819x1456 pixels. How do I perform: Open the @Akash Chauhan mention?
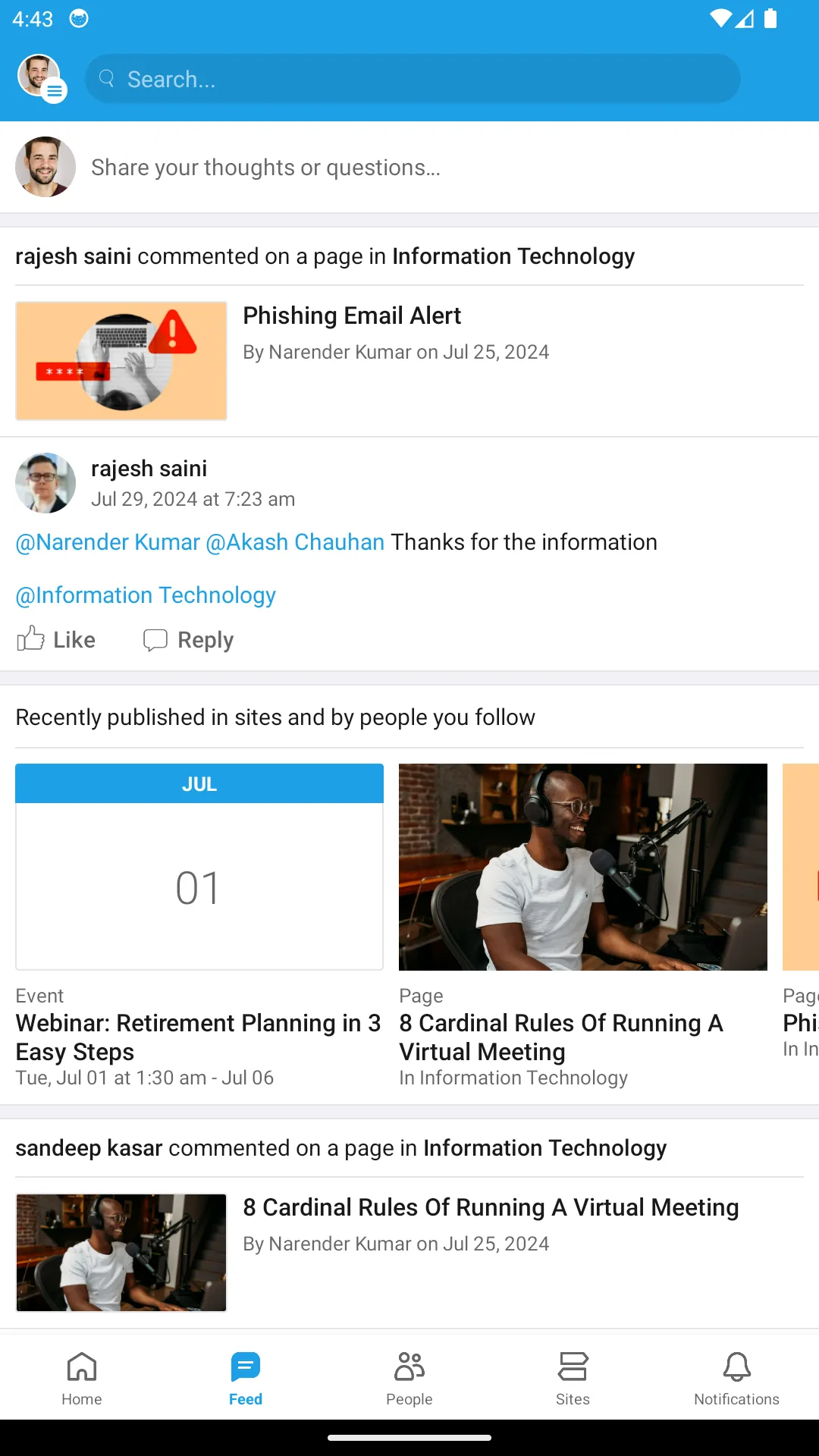[295, 542]
